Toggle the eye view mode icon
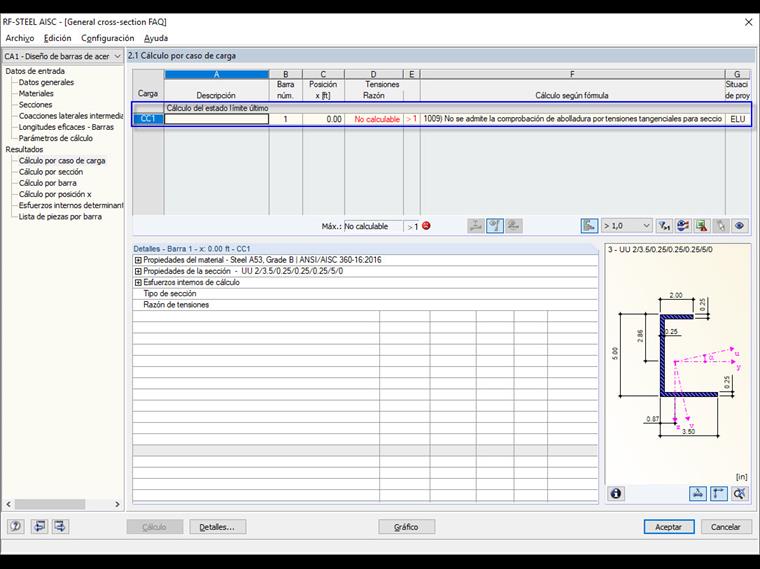This screenshot has width=760, height=569. point(739,226)
